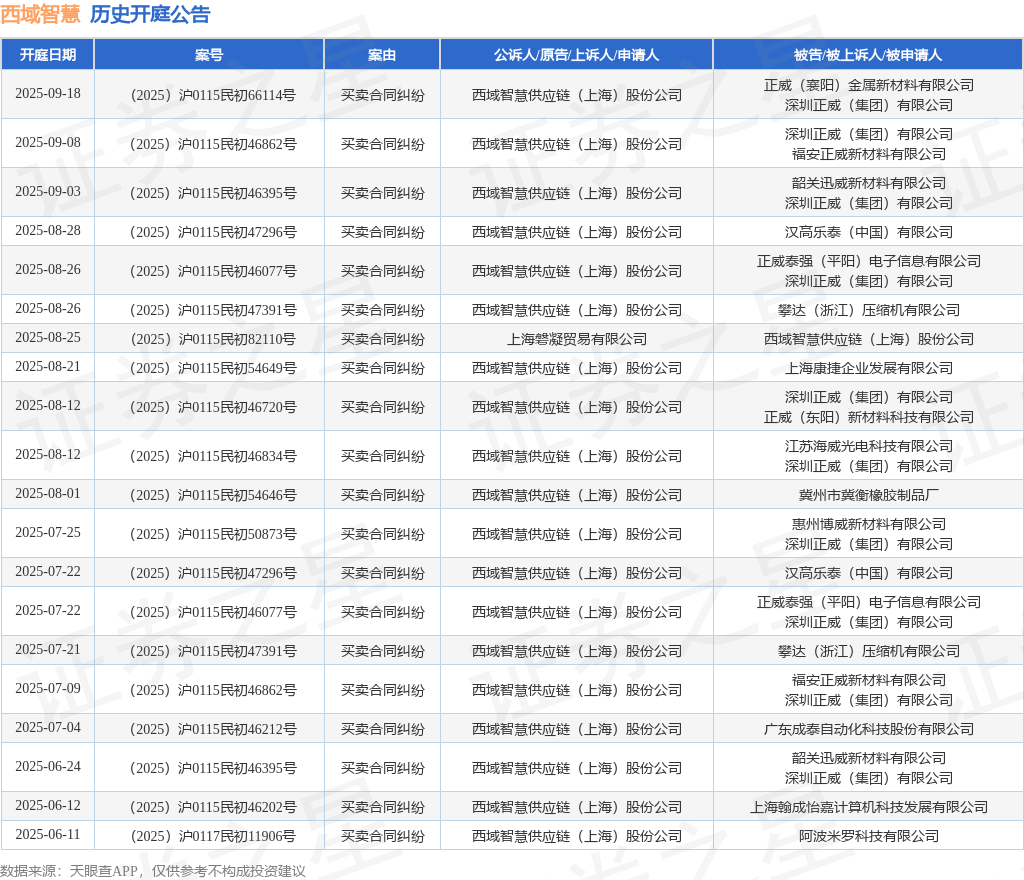The width and height of the screenshot is (1024, 880).
Task: Click 正威（襄阳）金属新材料有限公司
Action: pyautogui.click(x=869, y=86)
